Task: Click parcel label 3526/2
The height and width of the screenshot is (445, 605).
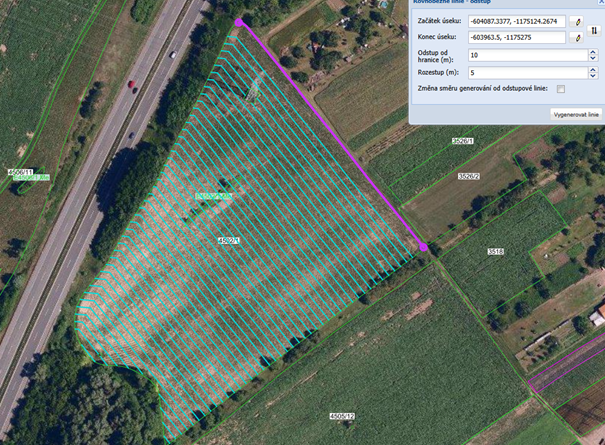Action: [469, 176]
